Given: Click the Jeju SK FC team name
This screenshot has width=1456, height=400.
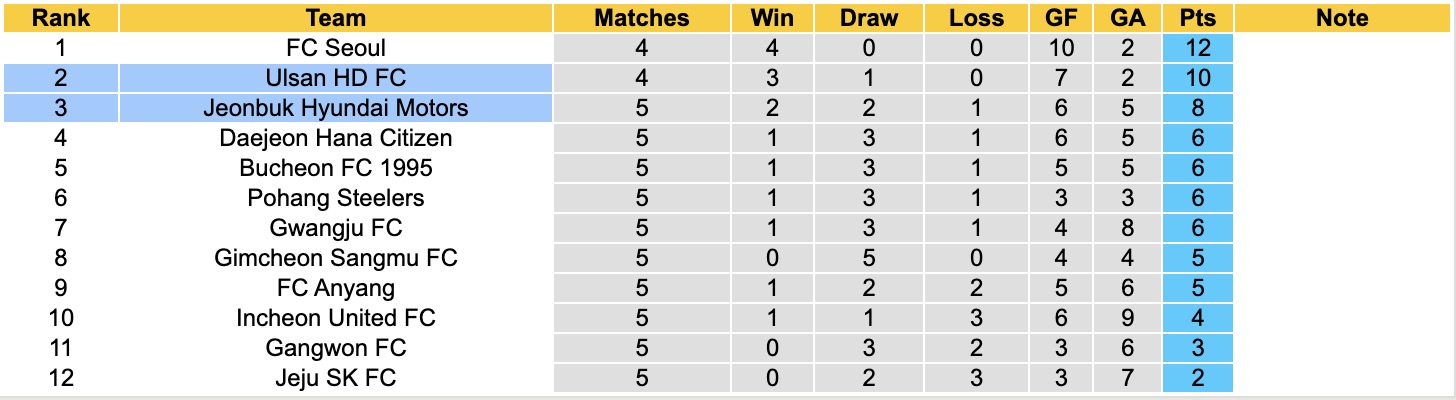Looking at the screenshot, I should (336, 378).
